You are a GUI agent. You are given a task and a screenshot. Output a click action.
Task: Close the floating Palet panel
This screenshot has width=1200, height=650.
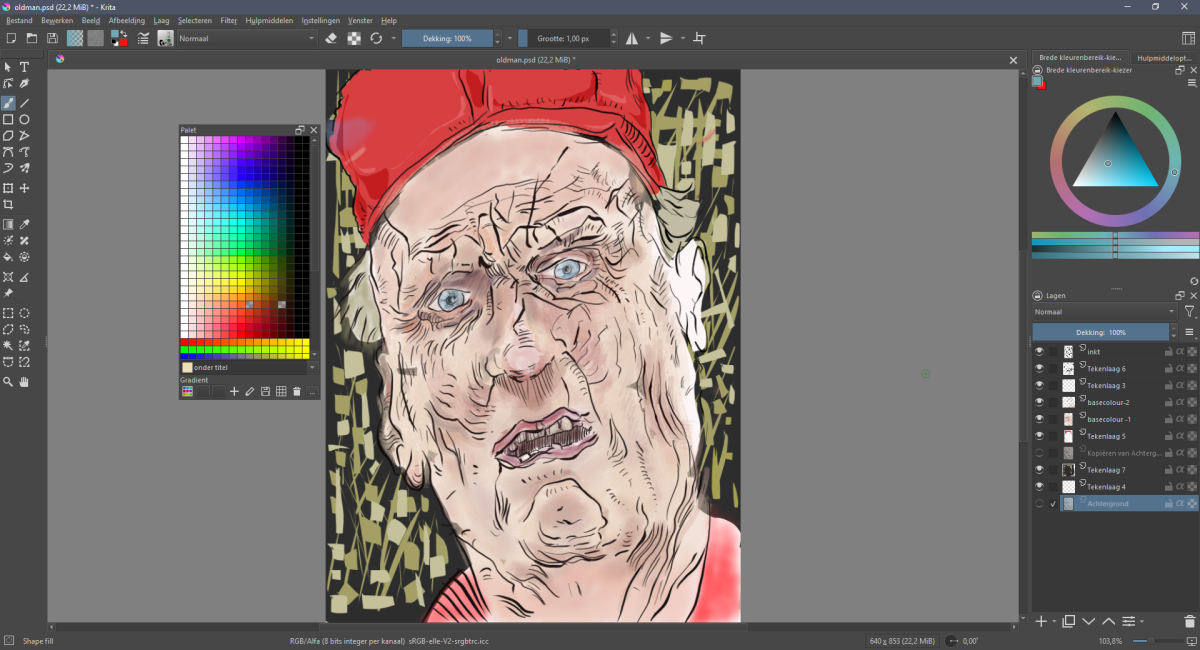pos(313,130)
